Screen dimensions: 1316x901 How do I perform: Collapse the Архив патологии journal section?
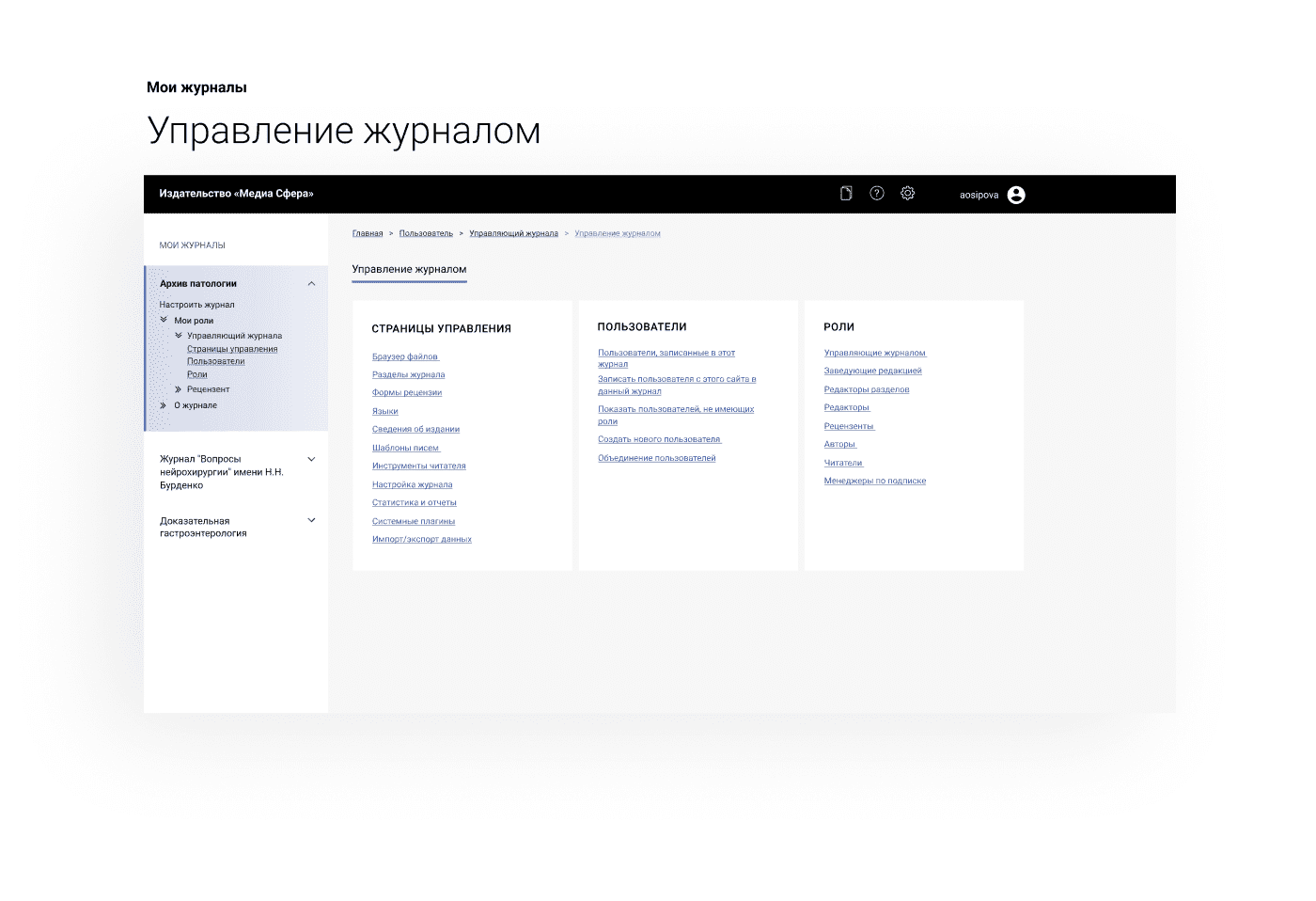click(x=311, y=284)
